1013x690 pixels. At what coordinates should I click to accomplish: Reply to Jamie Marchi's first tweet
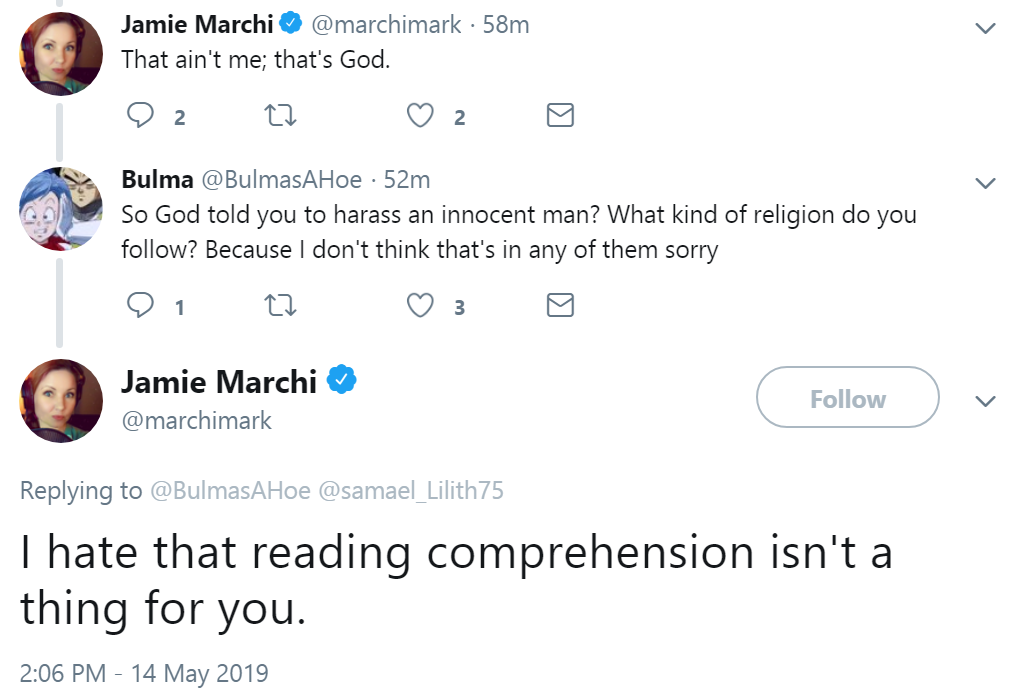(140, 117)
